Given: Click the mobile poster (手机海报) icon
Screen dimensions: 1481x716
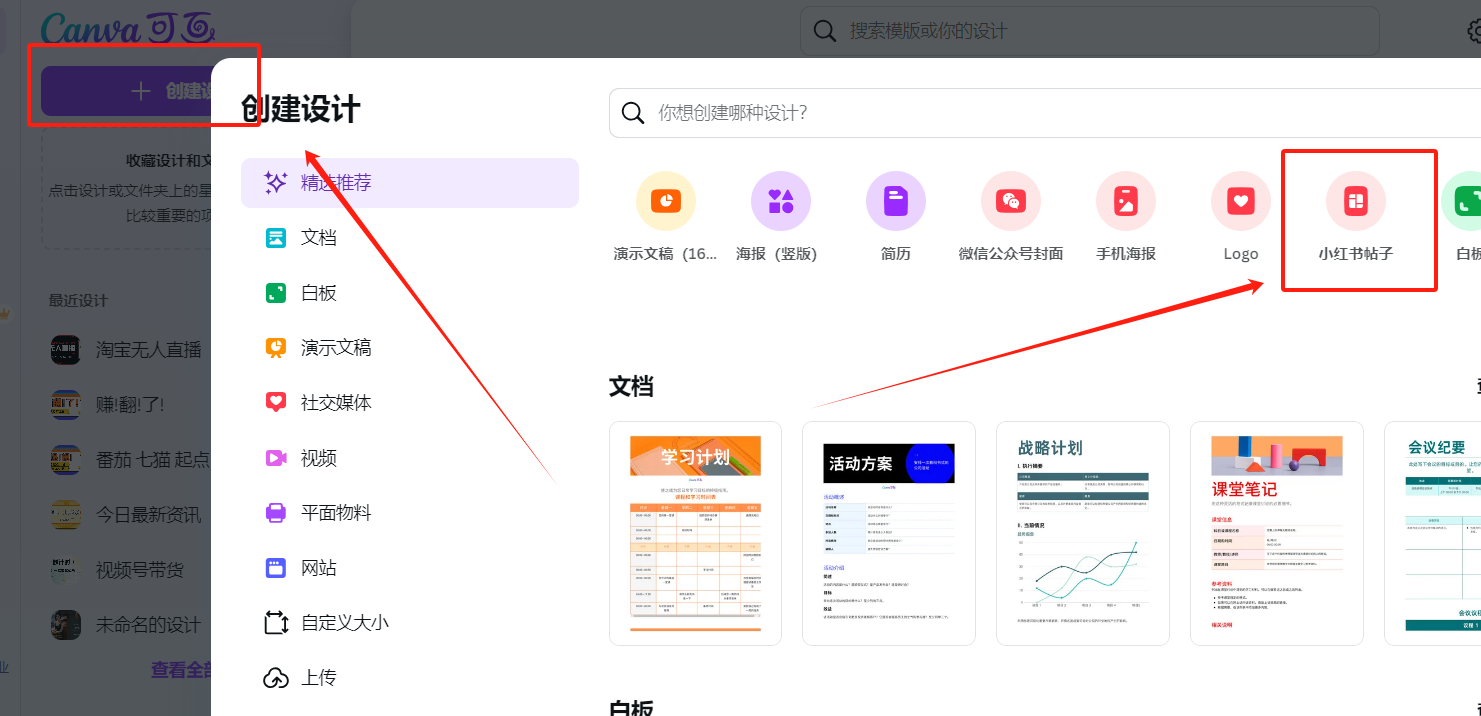Looking at the screenshot, I should (1125, 201).
